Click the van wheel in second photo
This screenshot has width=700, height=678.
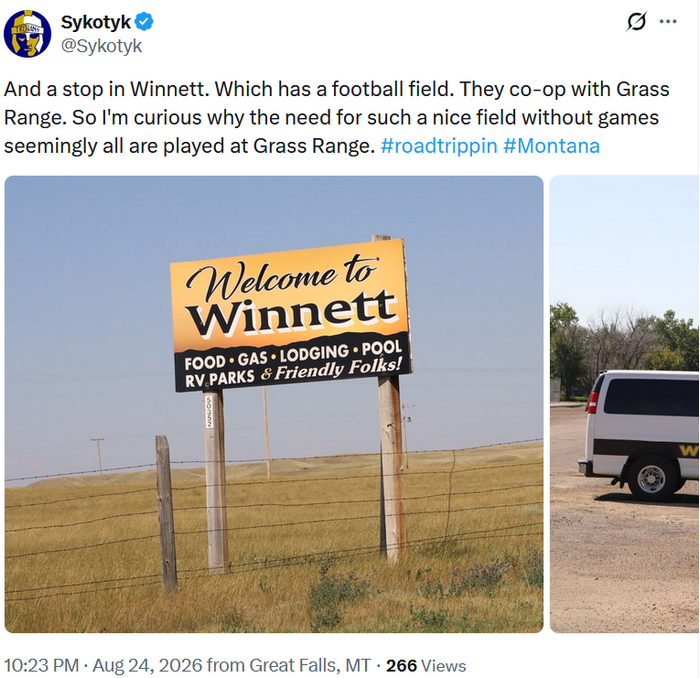(651, 478)
